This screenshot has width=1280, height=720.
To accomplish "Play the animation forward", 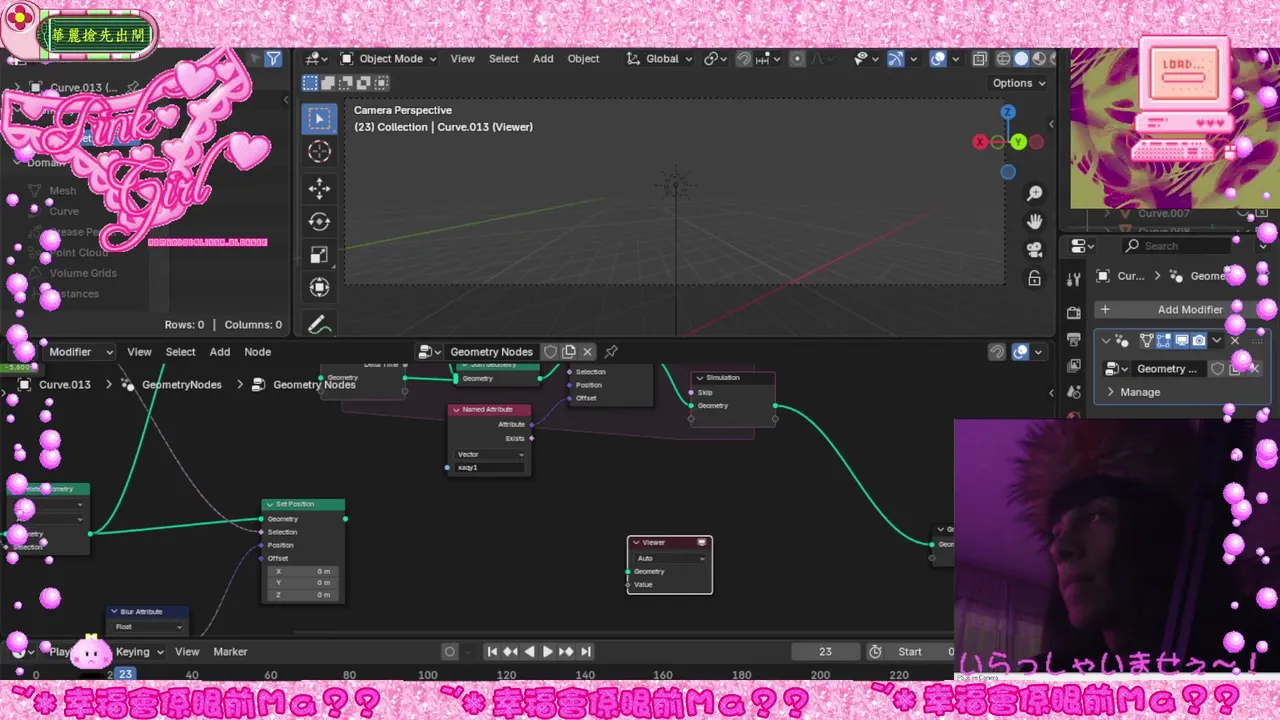I will coord(547,652).
